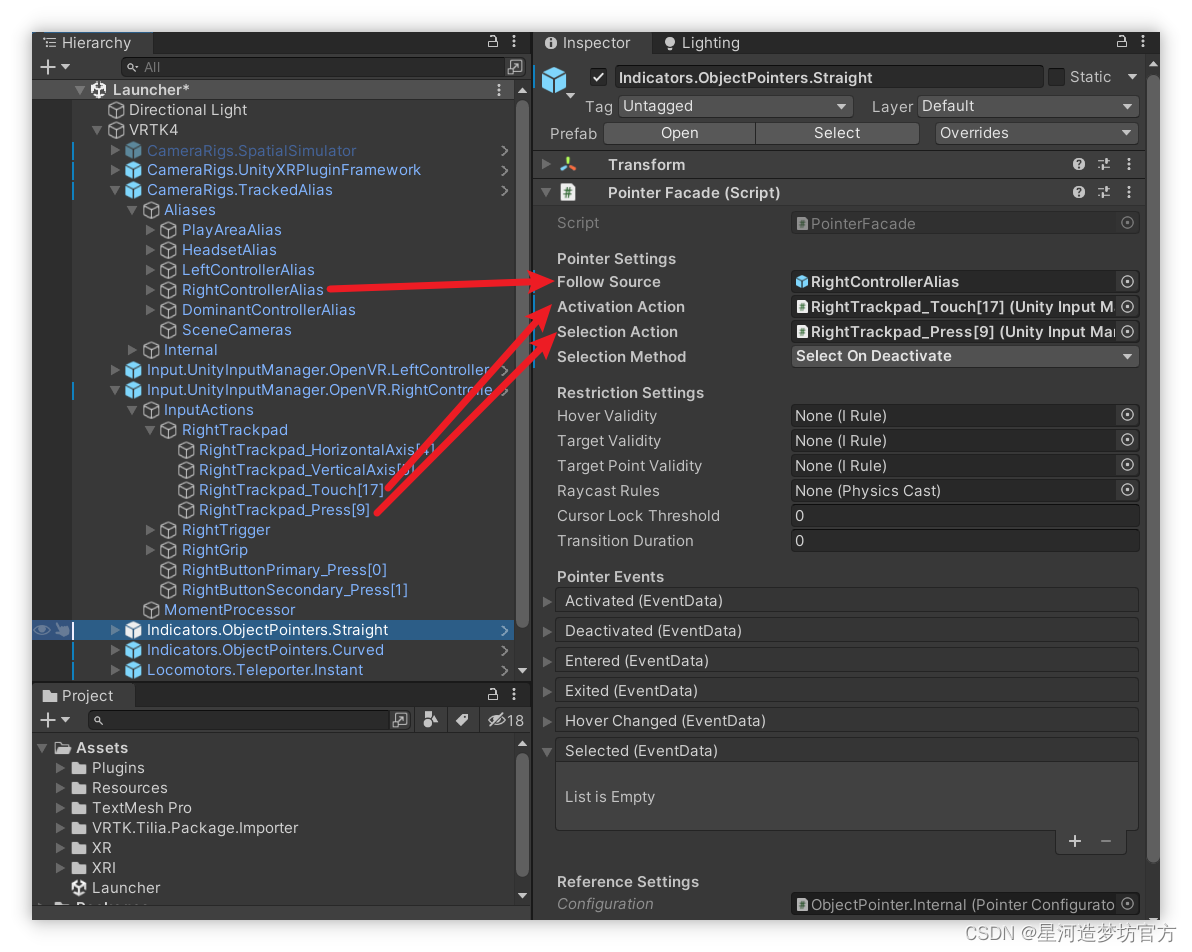Open the Layer dropdown showing Default
The height and width of the screenshot is (952, 1192).
pyautogui.click(x=1028, y=106)
